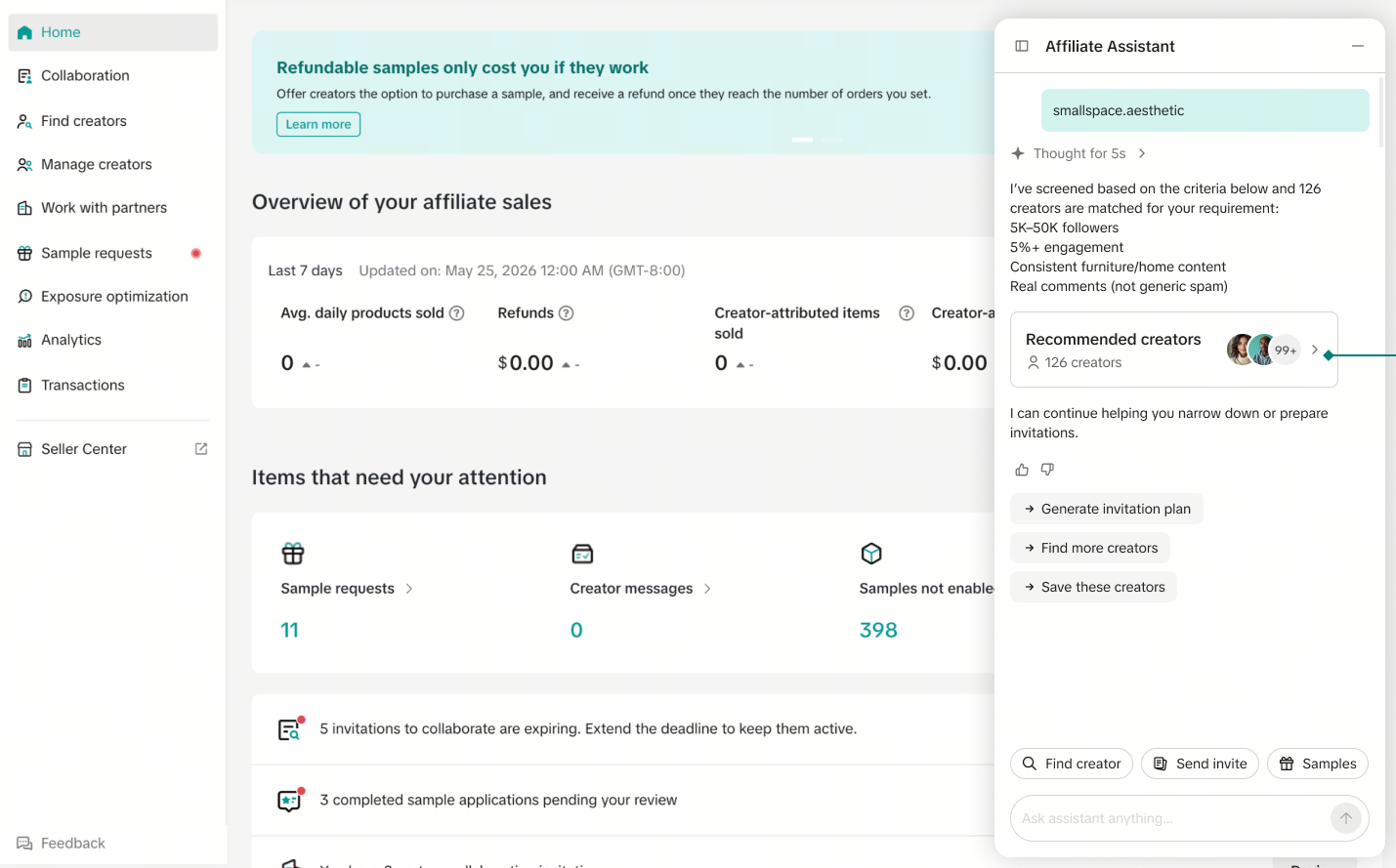Image resolution: width=1396 pixels, height=868 pixels.
Task: Open help for Avg. daily products sold
Action: click(456, 313)
